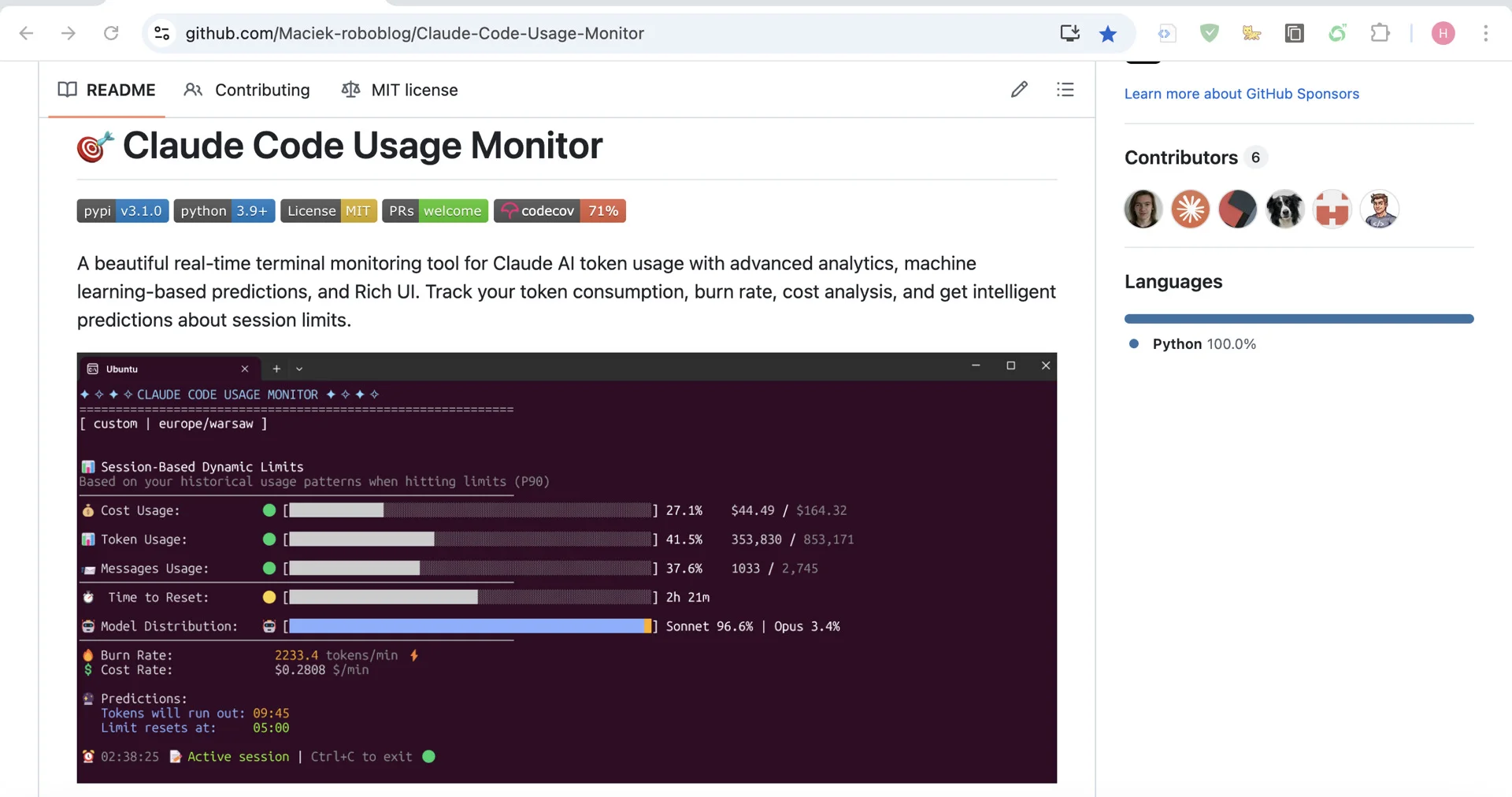The width and height of the screenshot is (1512, 797).
Task: Open red and white pixel contributor avatar
Action: click(1332, 209)
